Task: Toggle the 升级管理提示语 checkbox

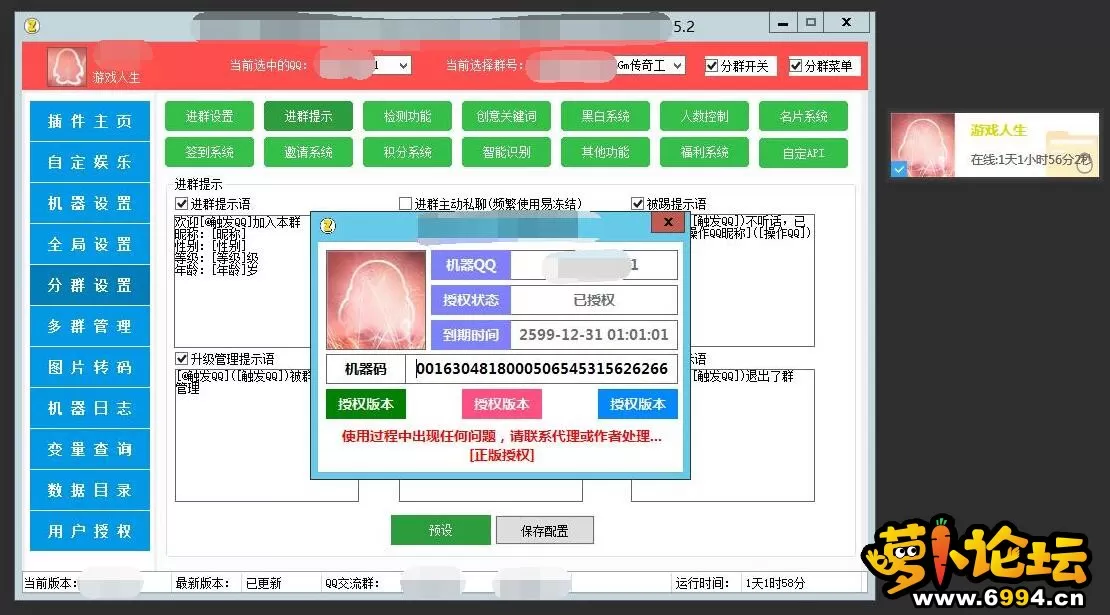Action: (182, 359)
